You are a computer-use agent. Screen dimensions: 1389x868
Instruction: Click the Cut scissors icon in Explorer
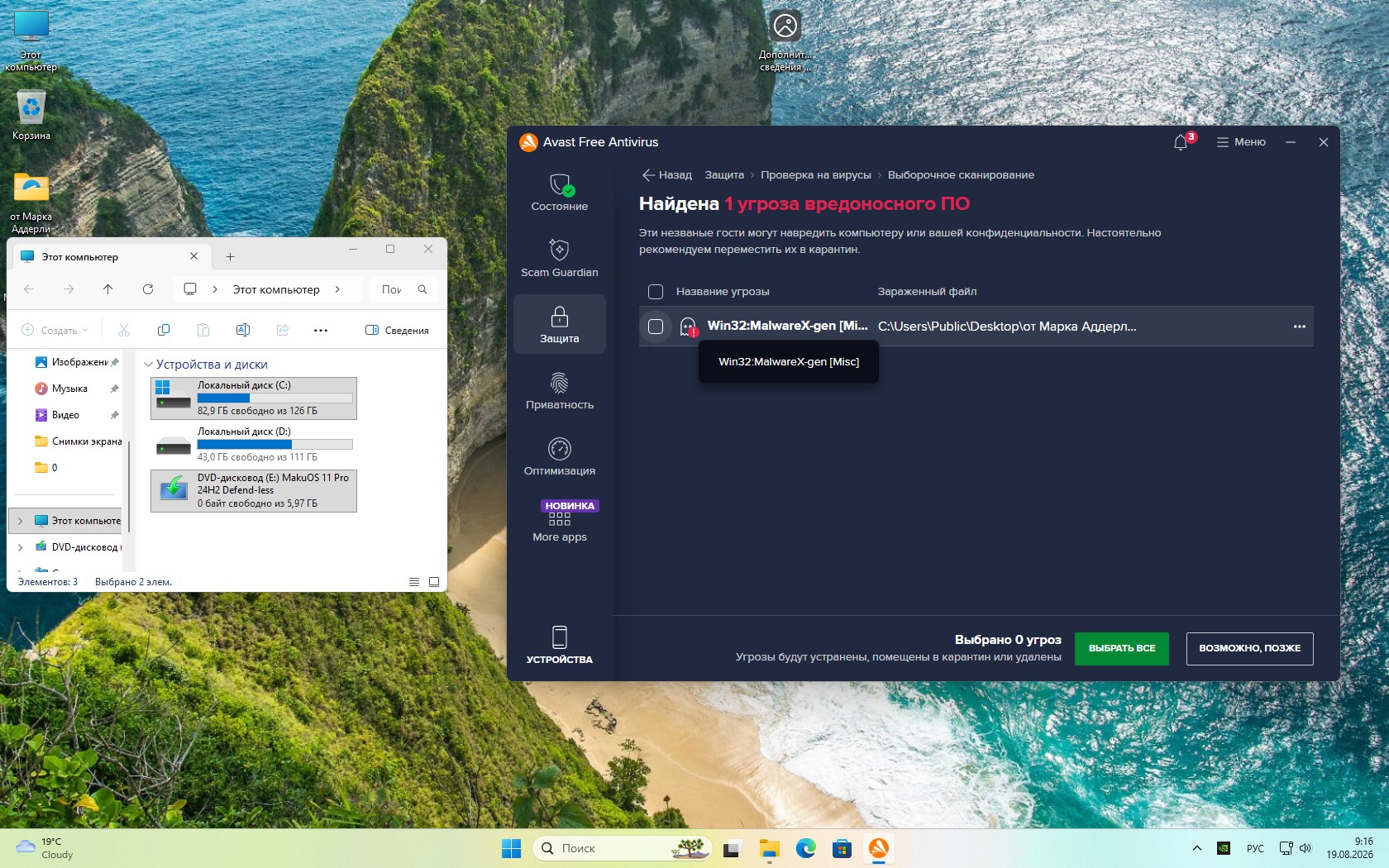(124, 331)
